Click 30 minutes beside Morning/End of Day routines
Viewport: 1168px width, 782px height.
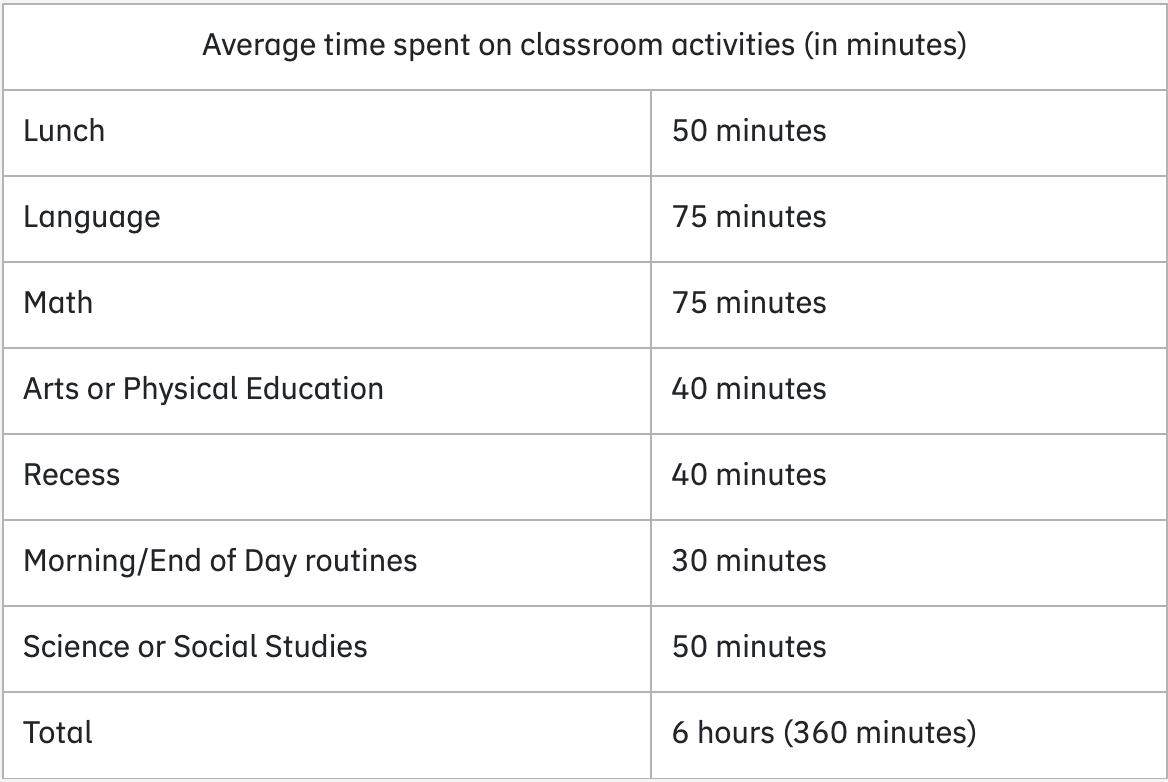click(x=749, y=561)
